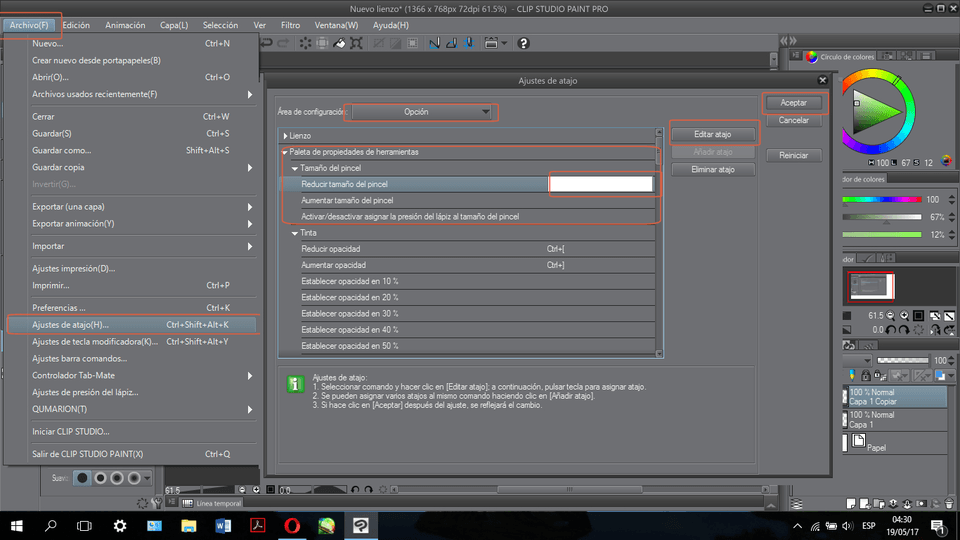The image size is (960, 540).
Task: Click the Color wheel panel tab icon
Action: tap(812, 56)
